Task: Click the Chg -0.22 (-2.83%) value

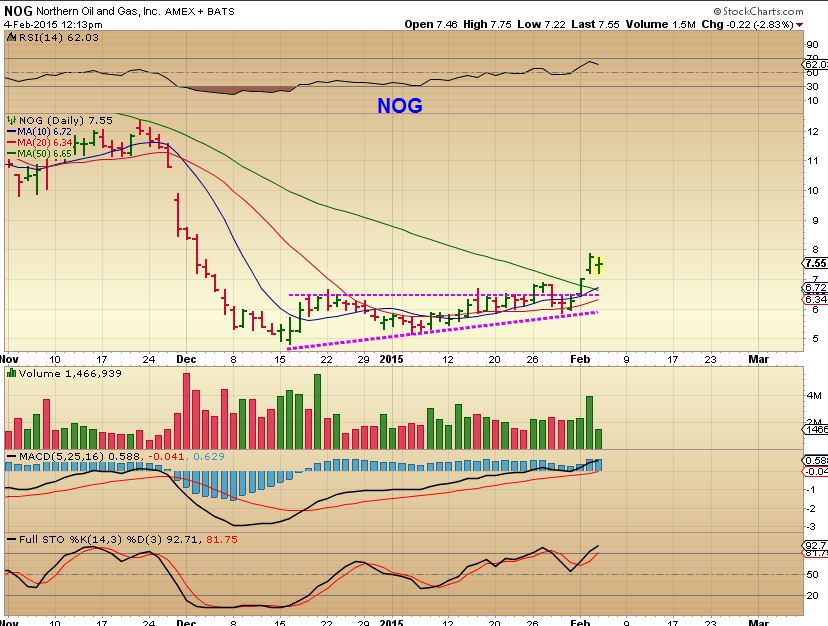Action: pos(747,24)
